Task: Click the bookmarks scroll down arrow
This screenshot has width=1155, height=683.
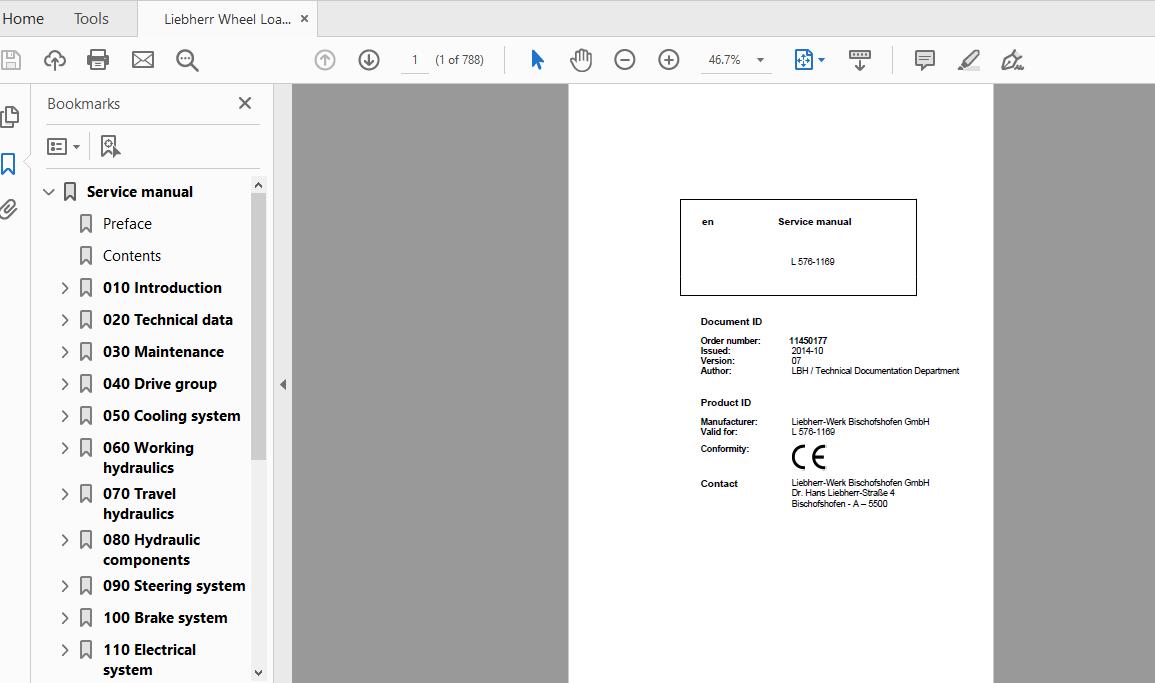Action: pyautogui.click(x=258, y=672)
